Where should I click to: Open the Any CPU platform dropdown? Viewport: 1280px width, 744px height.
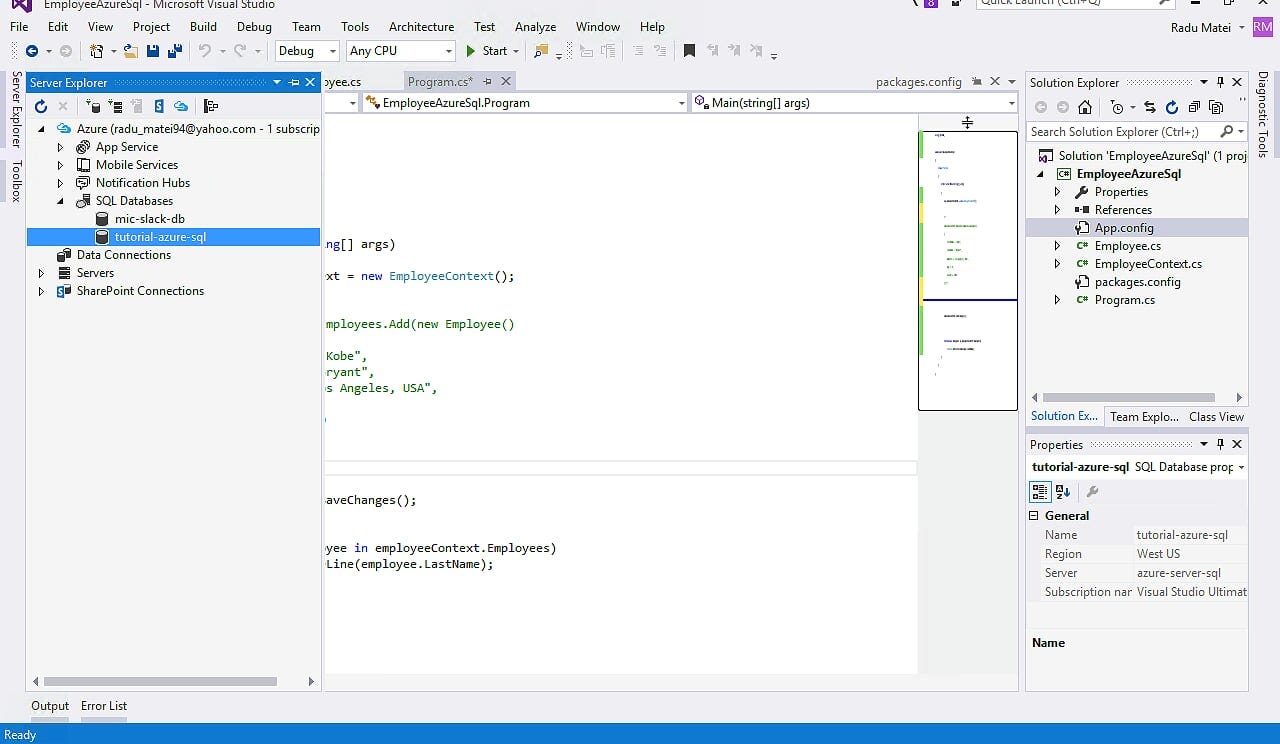coord(446,50)
